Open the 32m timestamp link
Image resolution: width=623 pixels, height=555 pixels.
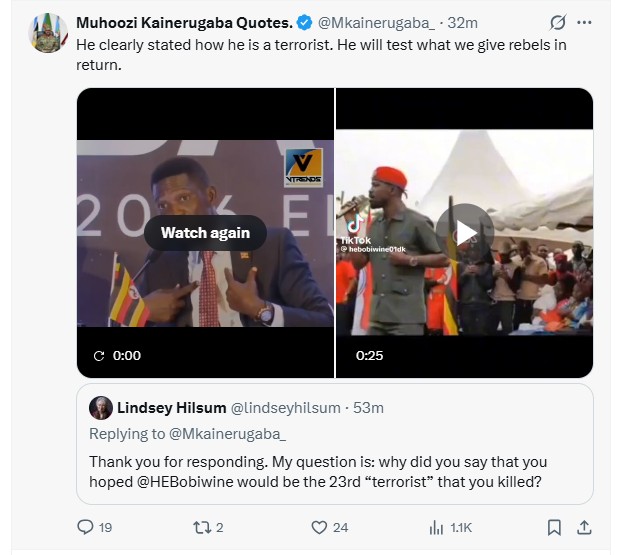tap(462, 23)
